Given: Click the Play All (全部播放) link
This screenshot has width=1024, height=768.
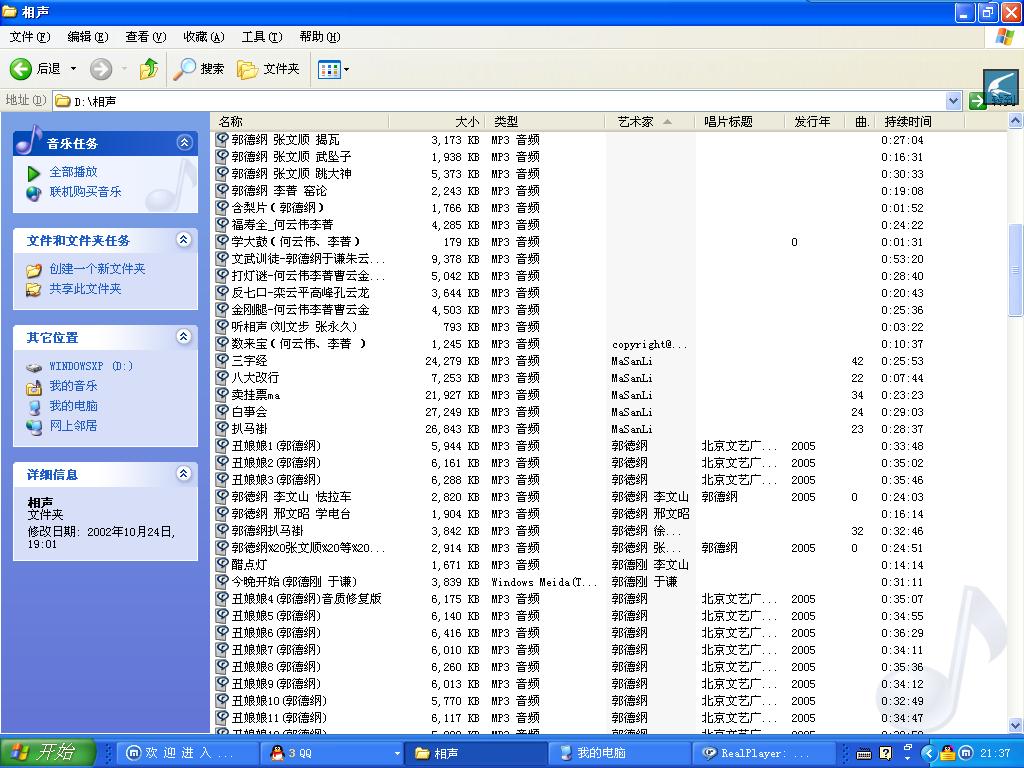Looking at the screenshot, I should pos(73,172).
